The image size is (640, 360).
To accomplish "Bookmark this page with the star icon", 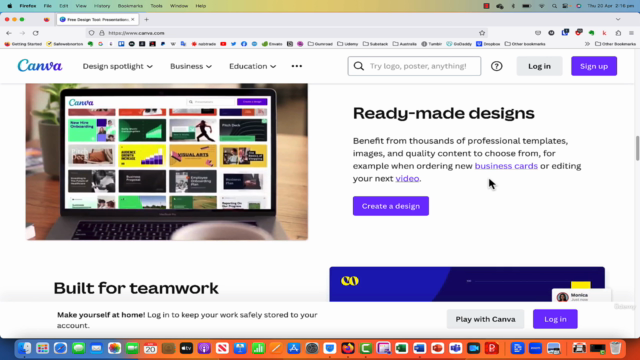I will [482, 33].
